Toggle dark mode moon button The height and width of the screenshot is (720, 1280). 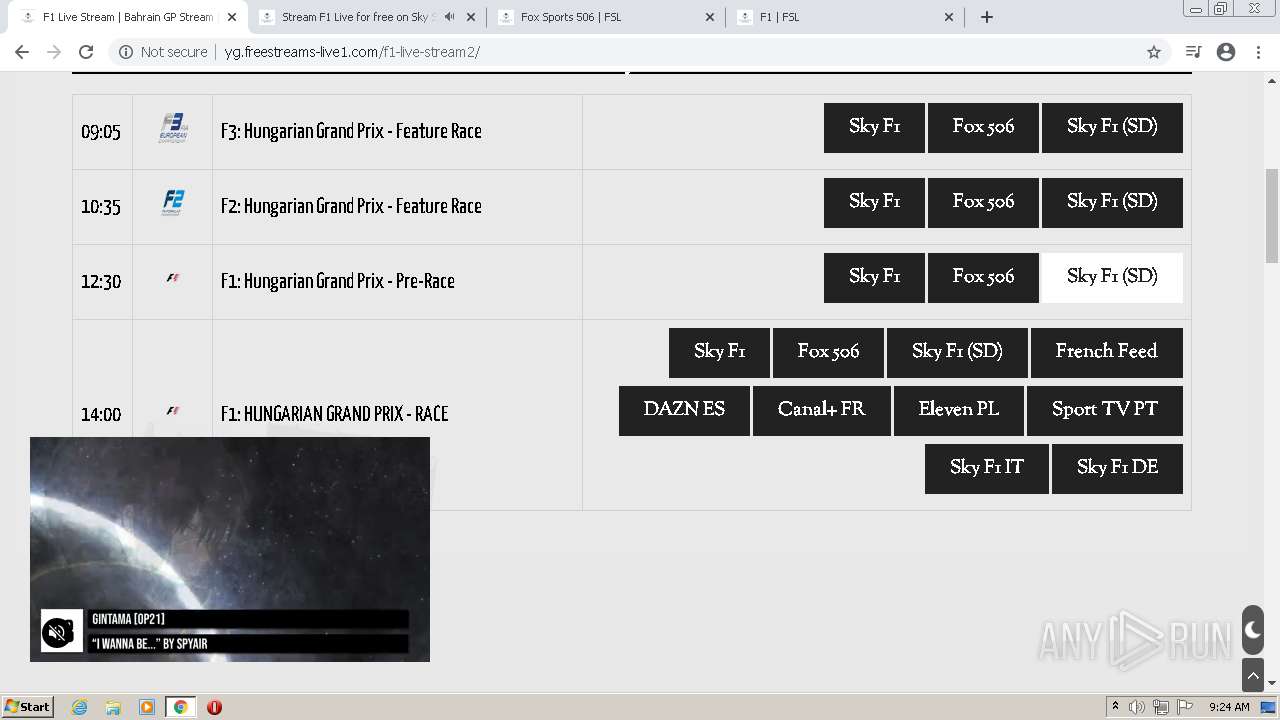pos(1253,630)
